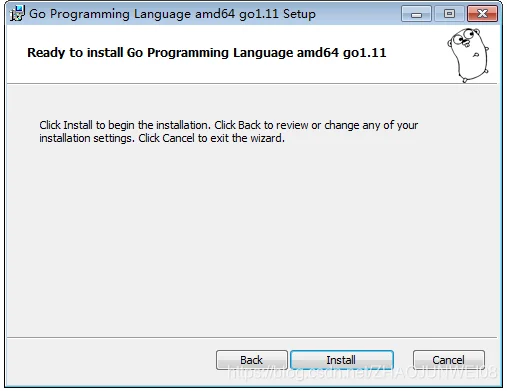This screenshot has width=507, height=391.
Task: Click the white header banner beside heading
Action: coord(415,53)
